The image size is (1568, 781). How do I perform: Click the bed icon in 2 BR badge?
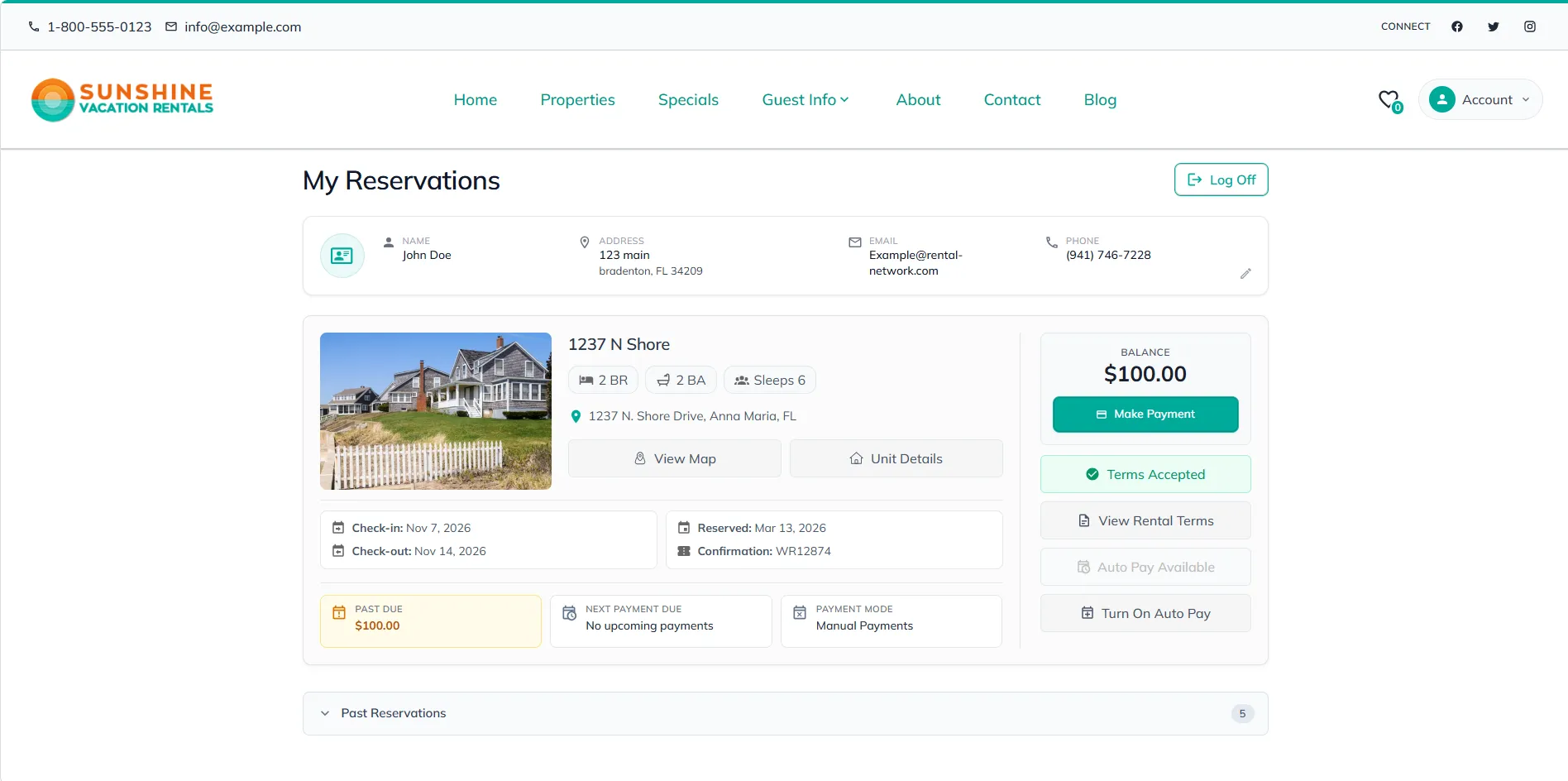pos(586,380)
